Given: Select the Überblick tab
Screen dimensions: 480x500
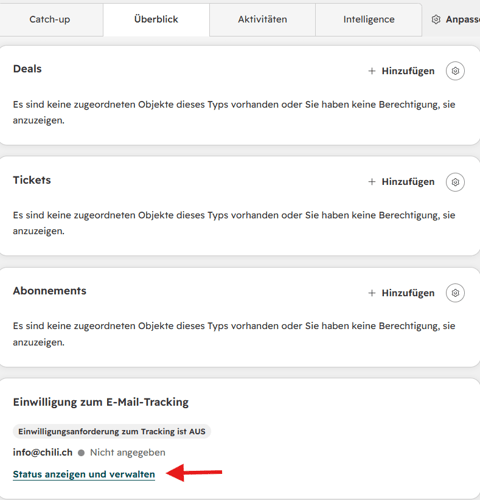Looking at the screenshot, I should (156, 19).
